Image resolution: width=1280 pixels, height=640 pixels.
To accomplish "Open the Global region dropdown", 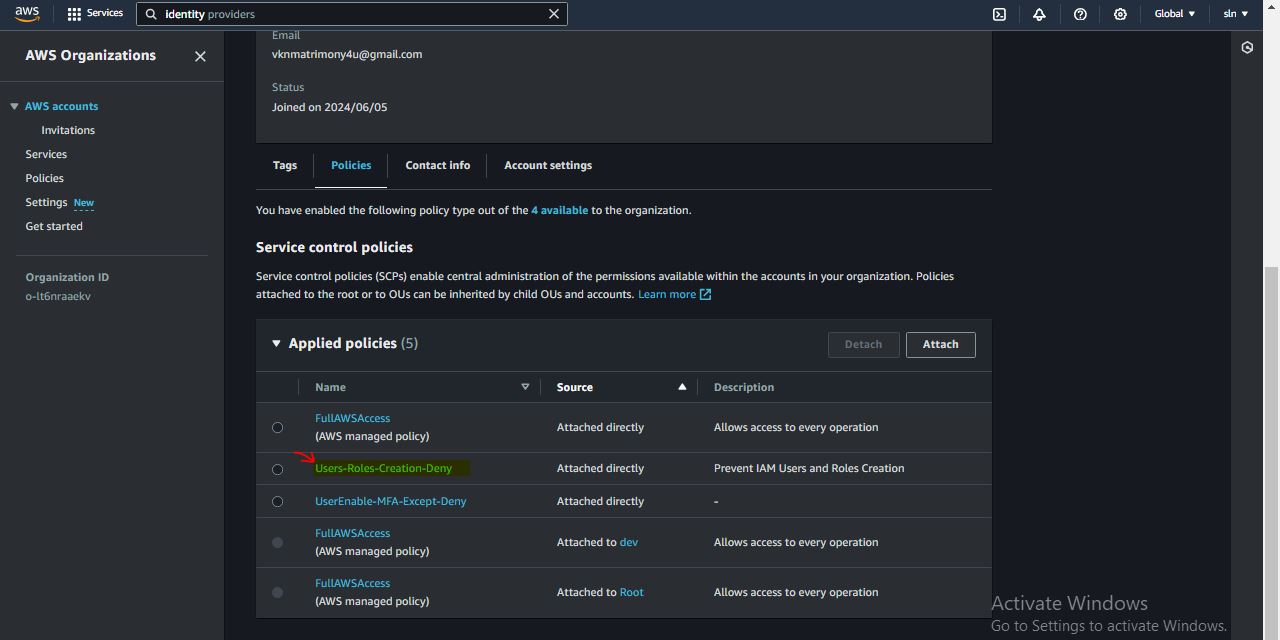I will (x=1174, y=14).
